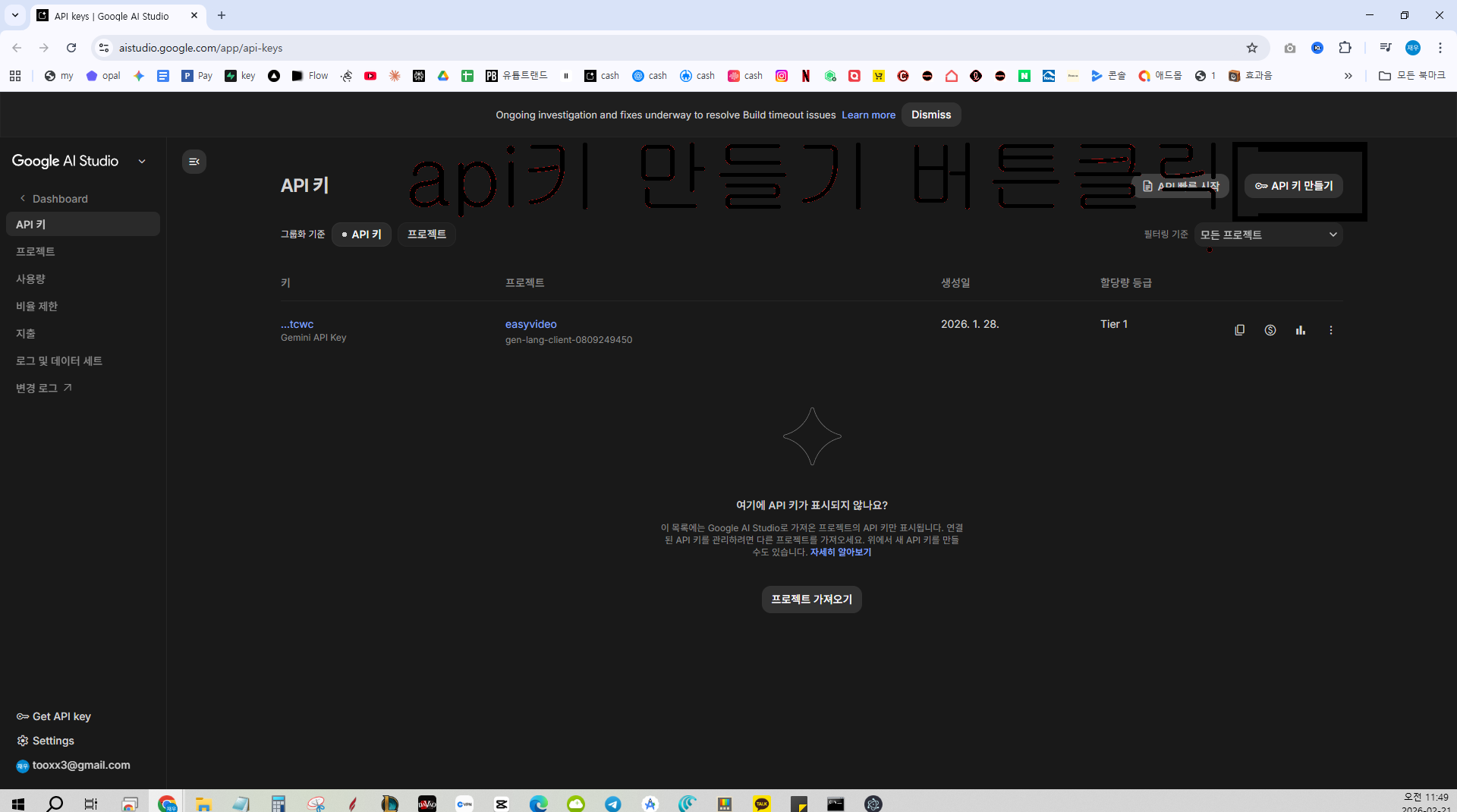Open Windows Start menu

(x=18, y=803)
